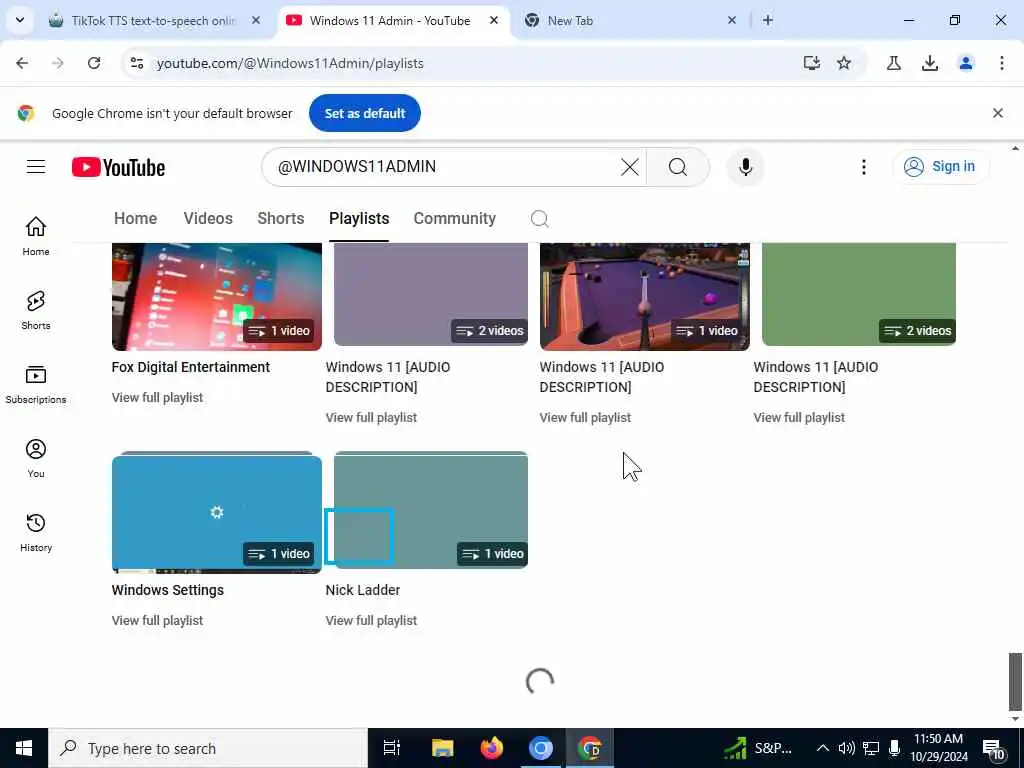Launch Firefox from the taskbar
This screenshot has width=1024, height=768.
point(491,748)
